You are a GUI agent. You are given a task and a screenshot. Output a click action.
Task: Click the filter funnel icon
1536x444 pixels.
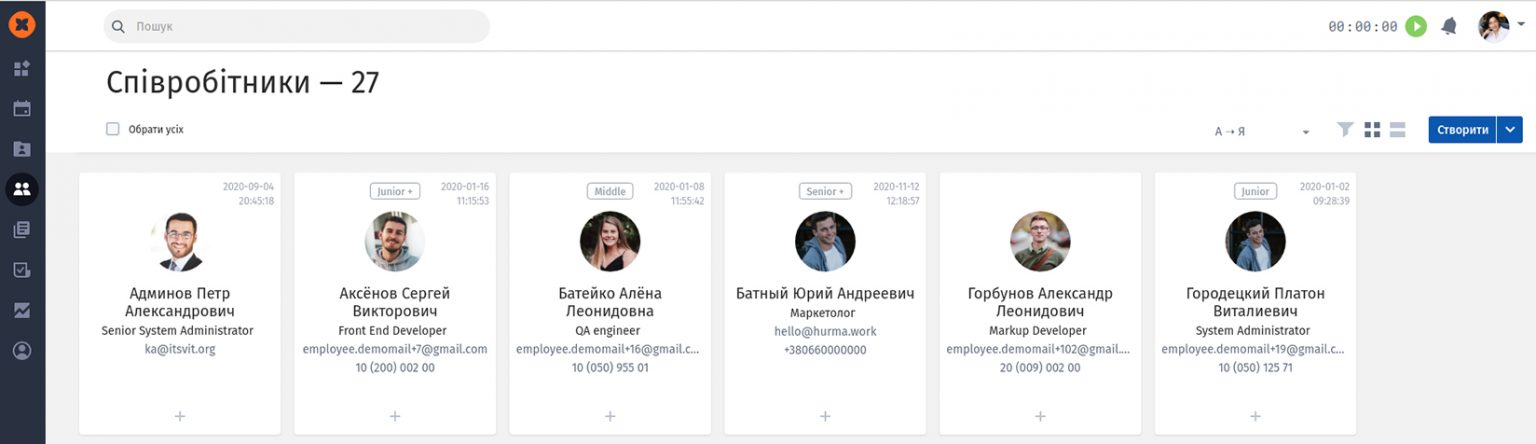coord(1346,130)
